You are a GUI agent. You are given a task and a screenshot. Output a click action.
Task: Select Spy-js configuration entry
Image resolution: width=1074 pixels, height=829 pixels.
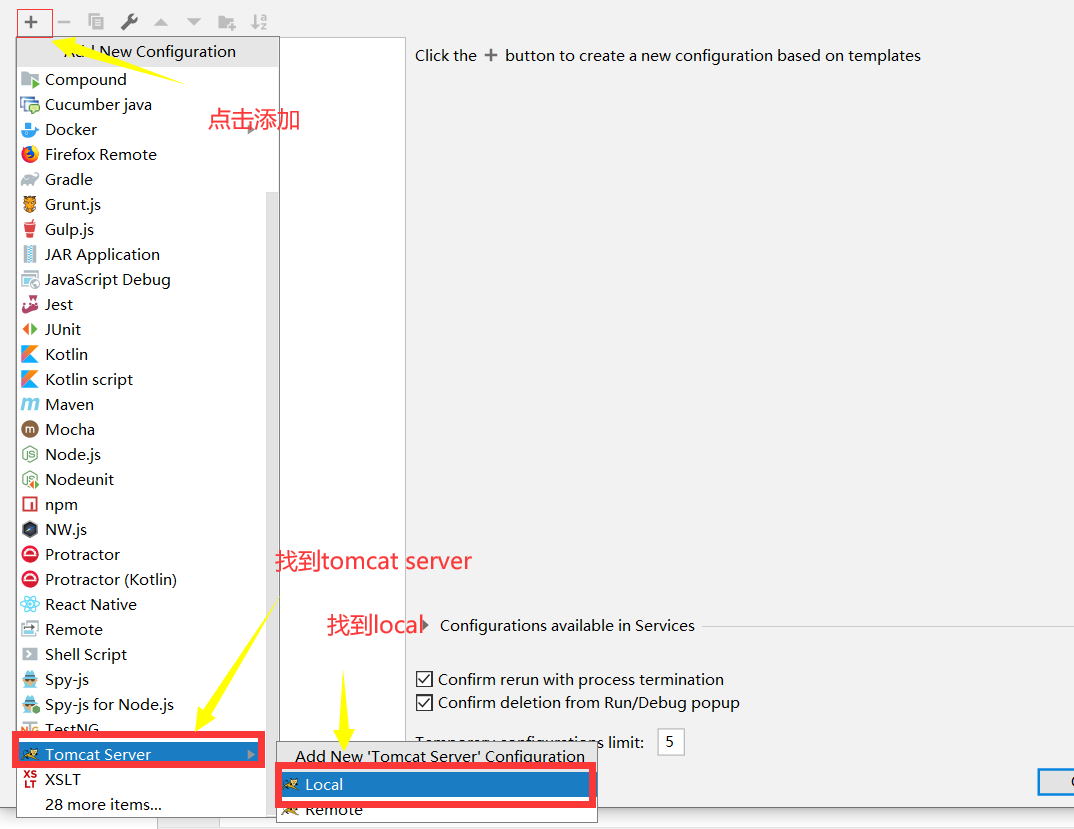click(142, 680)
